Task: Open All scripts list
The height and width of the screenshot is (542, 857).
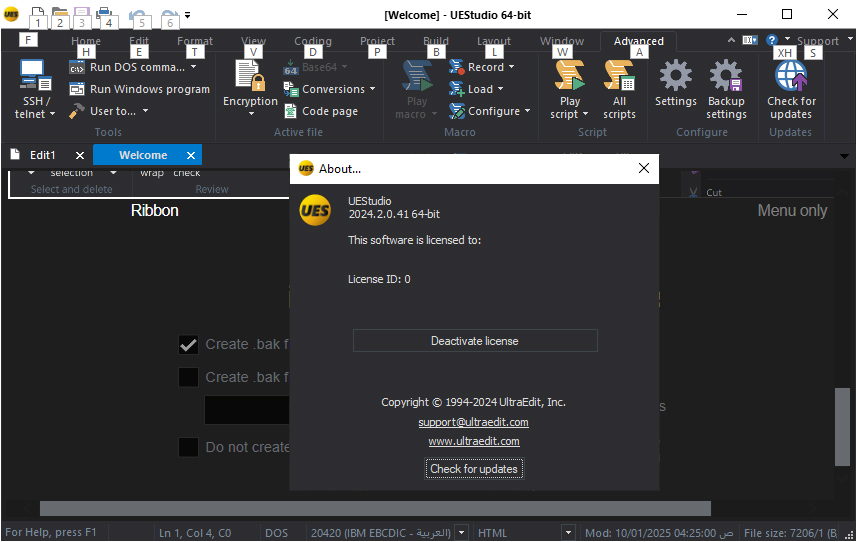Action: 619,89
